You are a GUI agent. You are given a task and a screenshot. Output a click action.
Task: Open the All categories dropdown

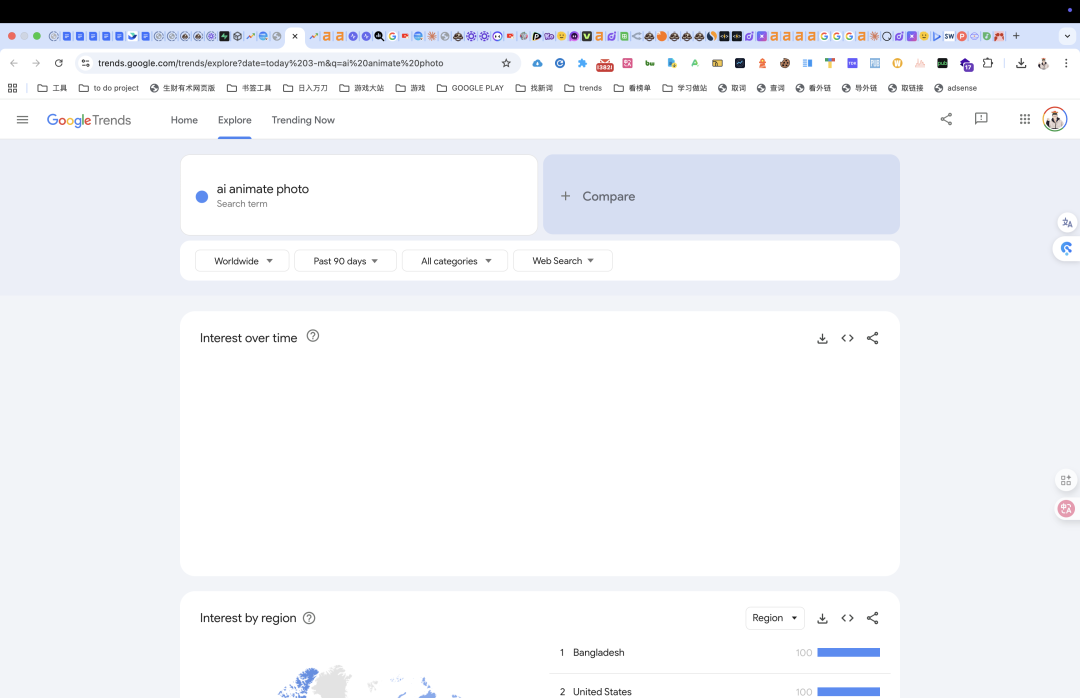point(455,260)
